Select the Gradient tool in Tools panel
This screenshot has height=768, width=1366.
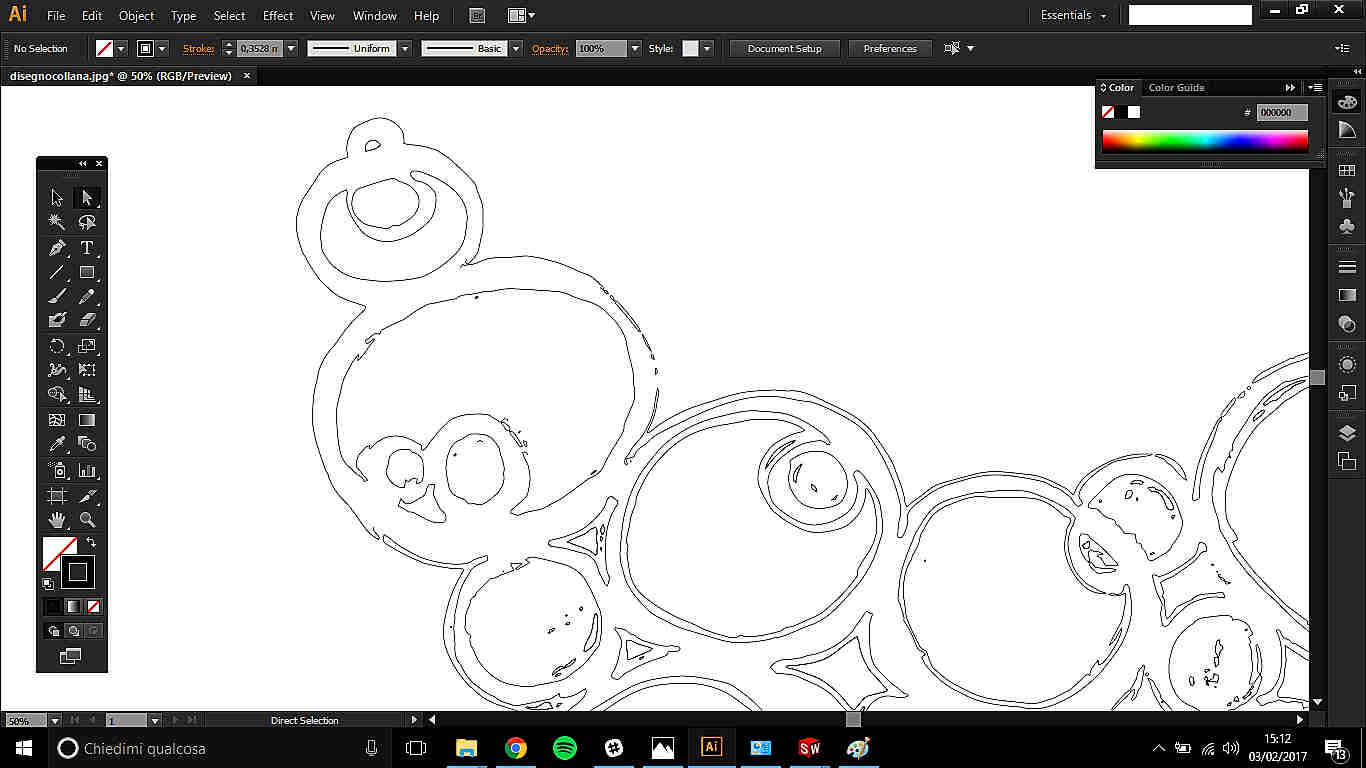click(x=87, y=420)
